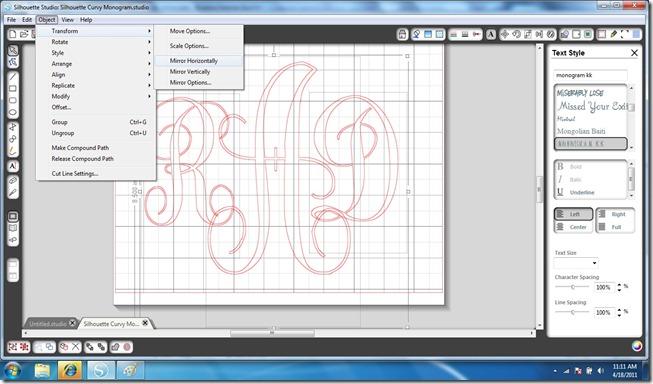Expand the Replicate submenu
The image size is (653, 384).
(x=96, y=85)
